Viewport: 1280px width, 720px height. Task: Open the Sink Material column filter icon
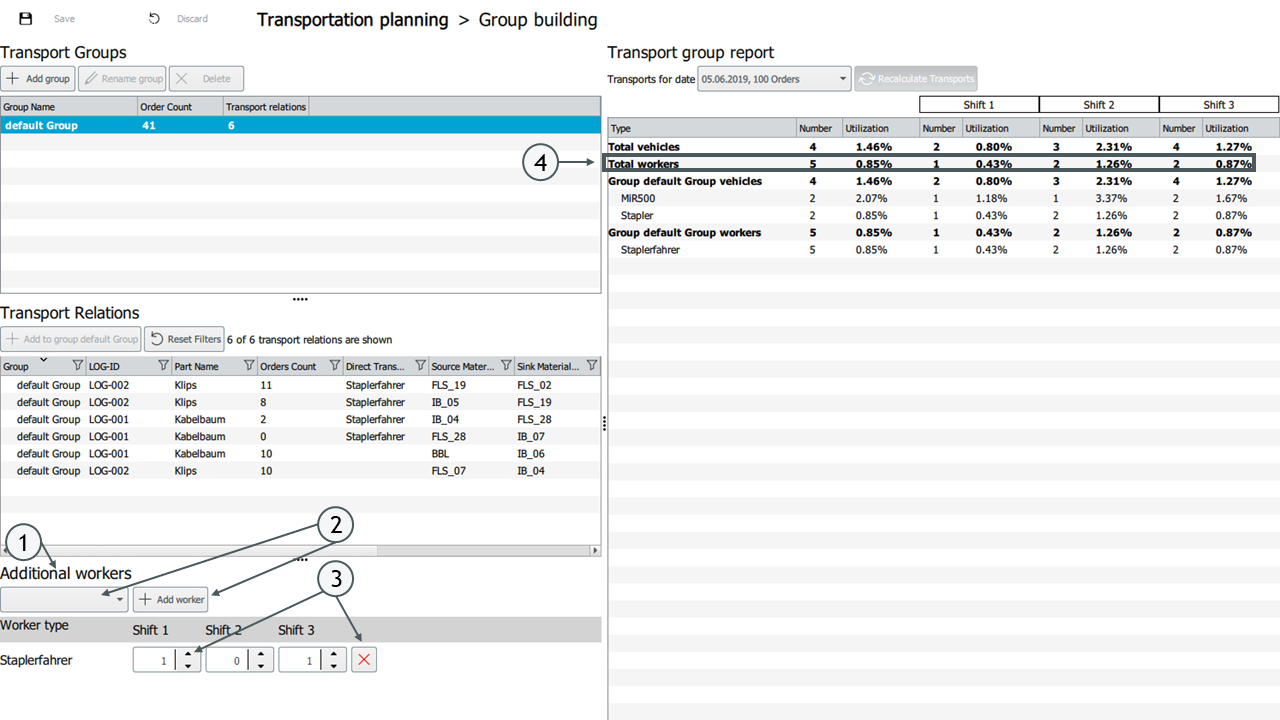tap(592, 366)
